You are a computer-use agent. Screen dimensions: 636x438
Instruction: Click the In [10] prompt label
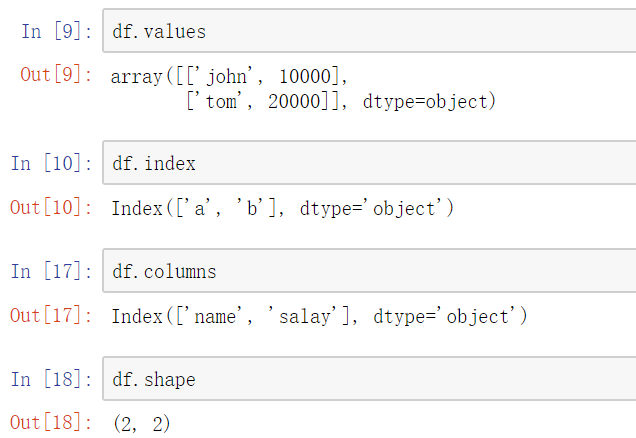[50, 164]
